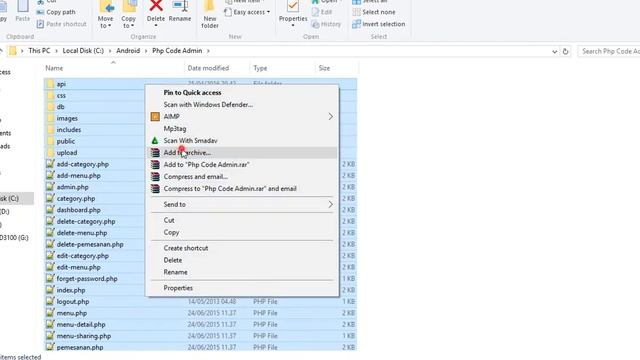The width and height of the screenshot is (640, 360).
Task: Click the Delete red X icon in ribbon
Action: click(156, 6)
